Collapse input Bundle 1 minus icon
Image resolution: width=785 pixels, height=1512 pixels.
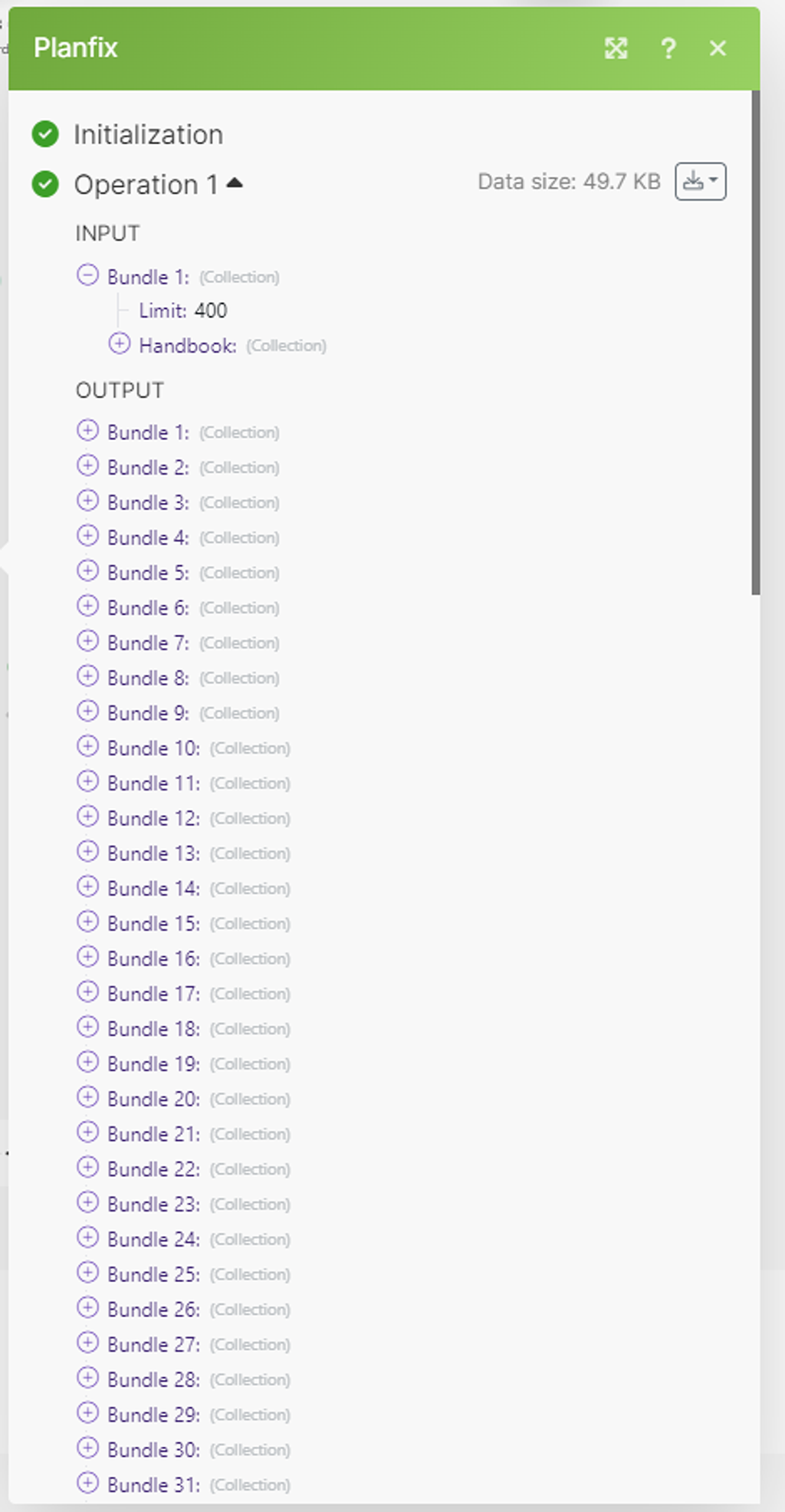click(88, 275)
